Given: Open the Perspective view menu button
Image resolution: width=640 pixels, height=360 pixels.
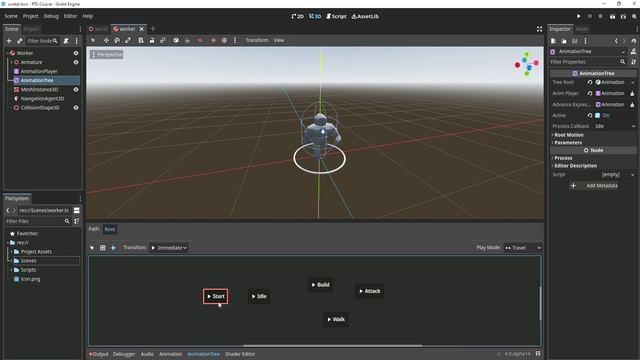Looking at the screenshot, I should point(107,54).
